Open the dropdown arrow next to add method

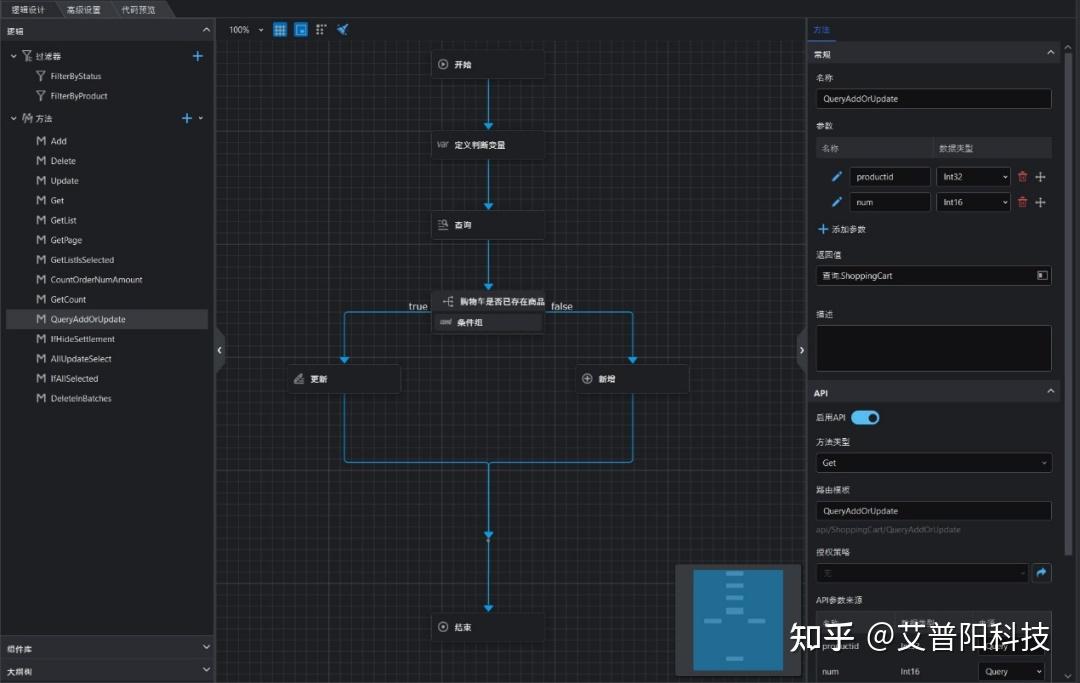tap(201, 118)
